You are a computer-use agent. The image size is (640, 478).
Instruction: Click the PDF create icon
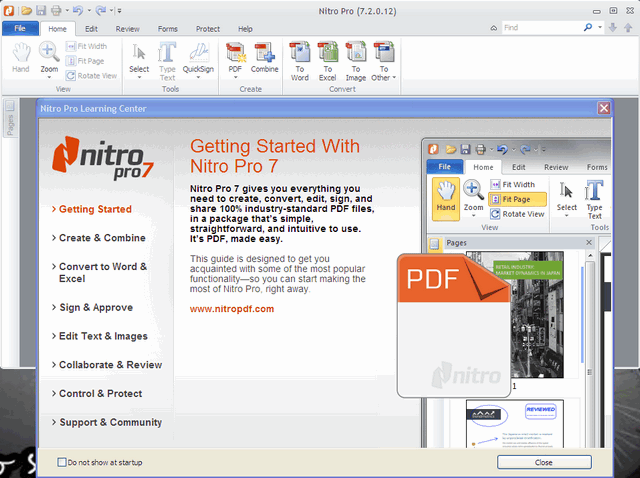236,52
